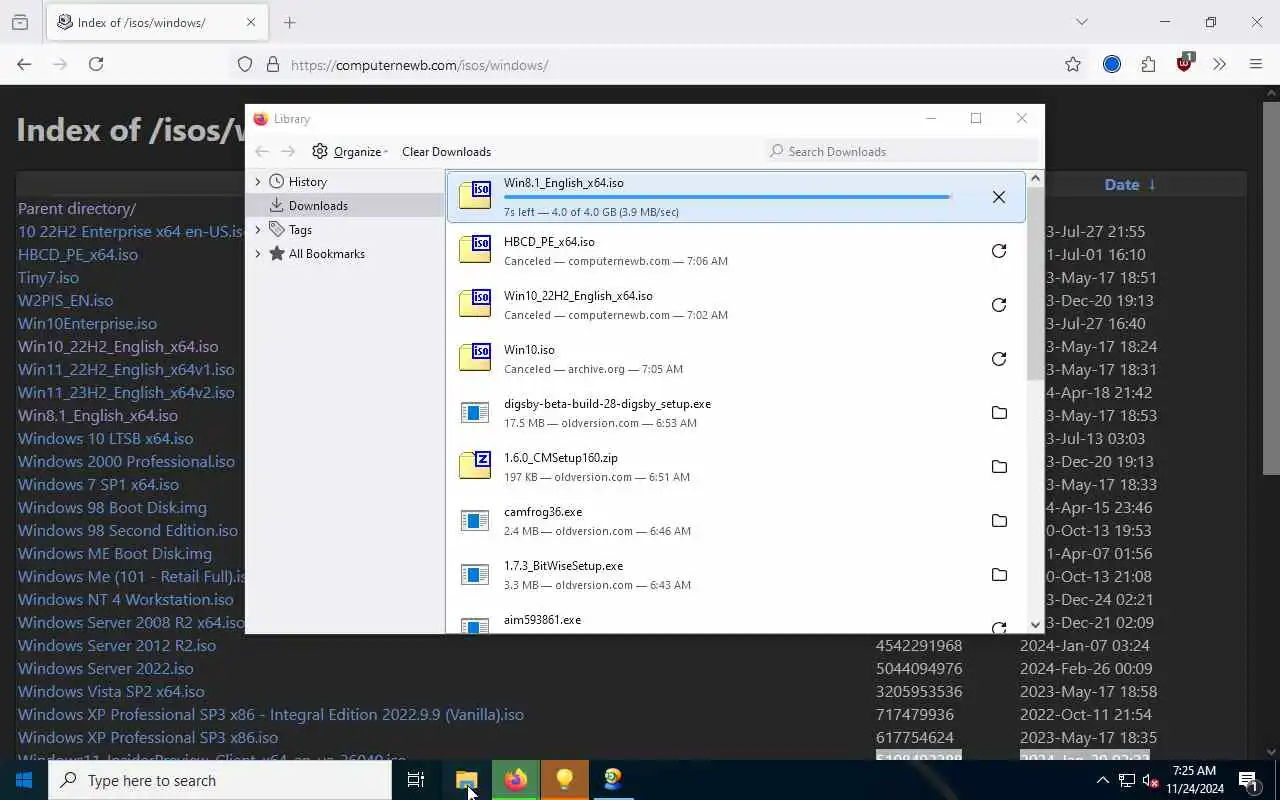
Task: Open the lightbulb app on taskbar
Action: pos(565,780)
